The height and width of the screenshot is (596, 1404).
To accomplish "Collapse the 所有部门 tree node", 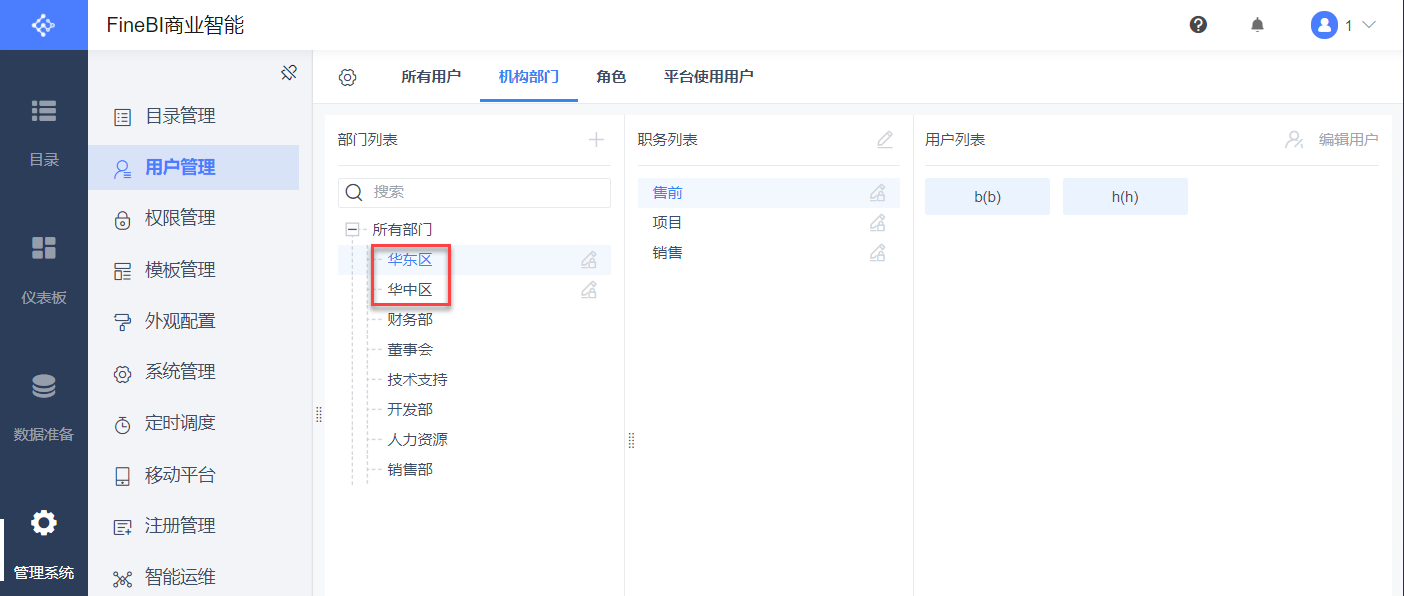I will [352, 229].
